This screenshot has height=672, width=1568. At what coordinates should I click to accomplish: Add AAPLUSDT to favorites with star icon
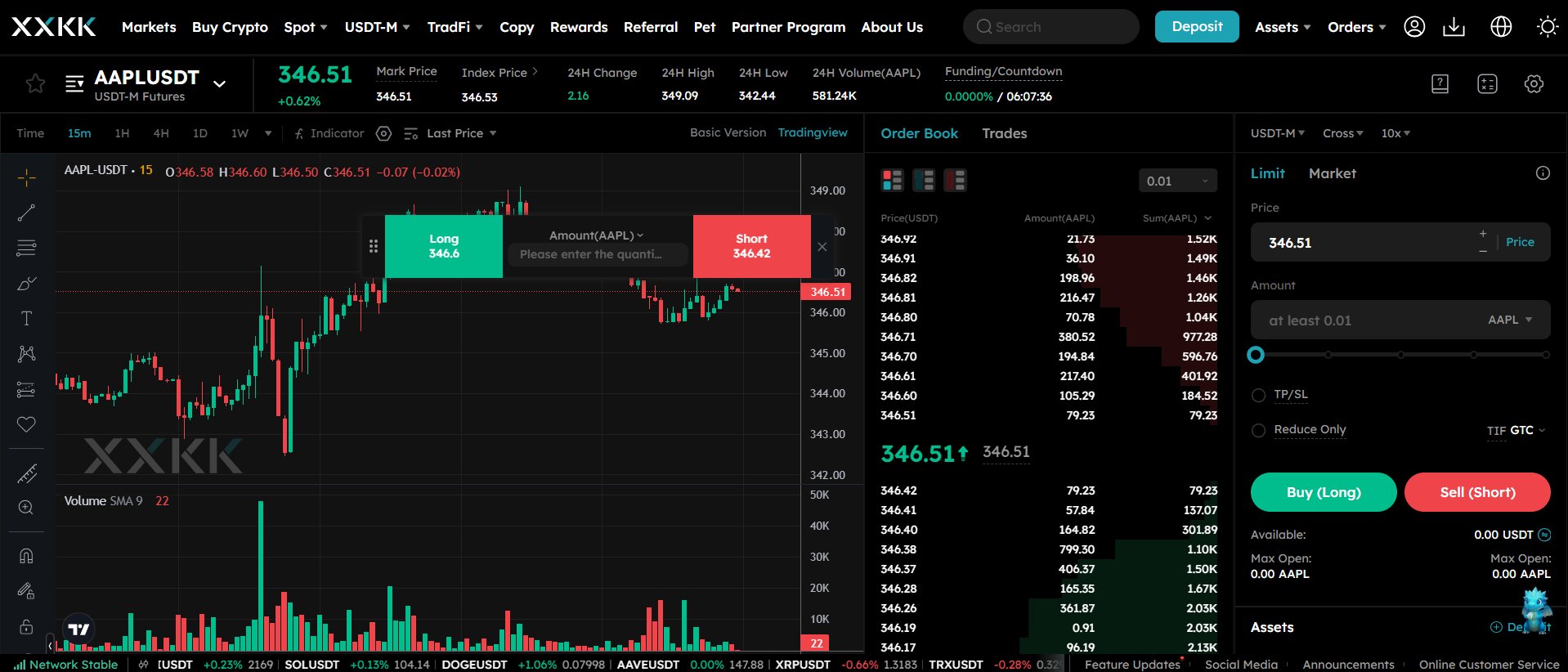[35, 83]
